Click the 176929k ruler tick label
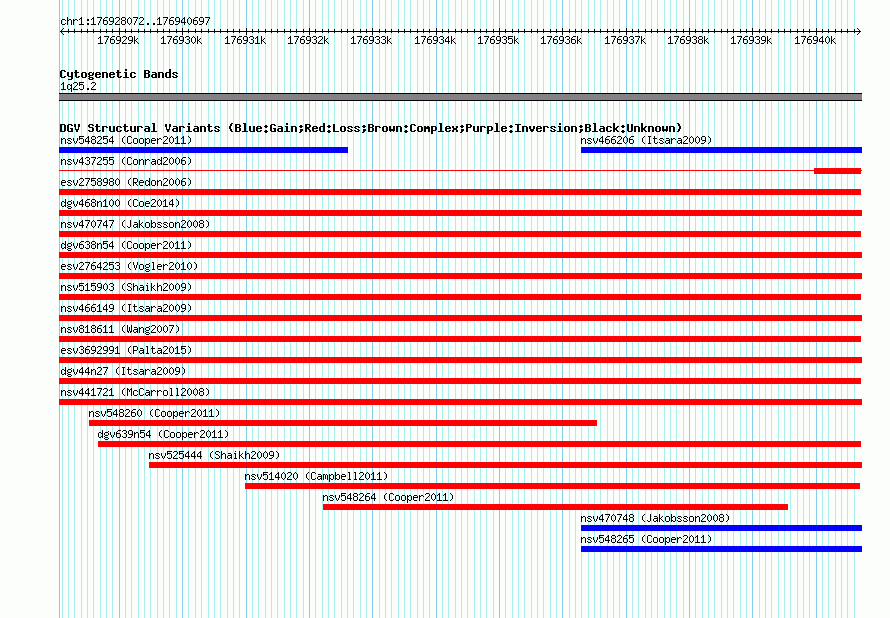Image resolution: width=890 pixels, height=618 pixels. click(x=118, y=40)
